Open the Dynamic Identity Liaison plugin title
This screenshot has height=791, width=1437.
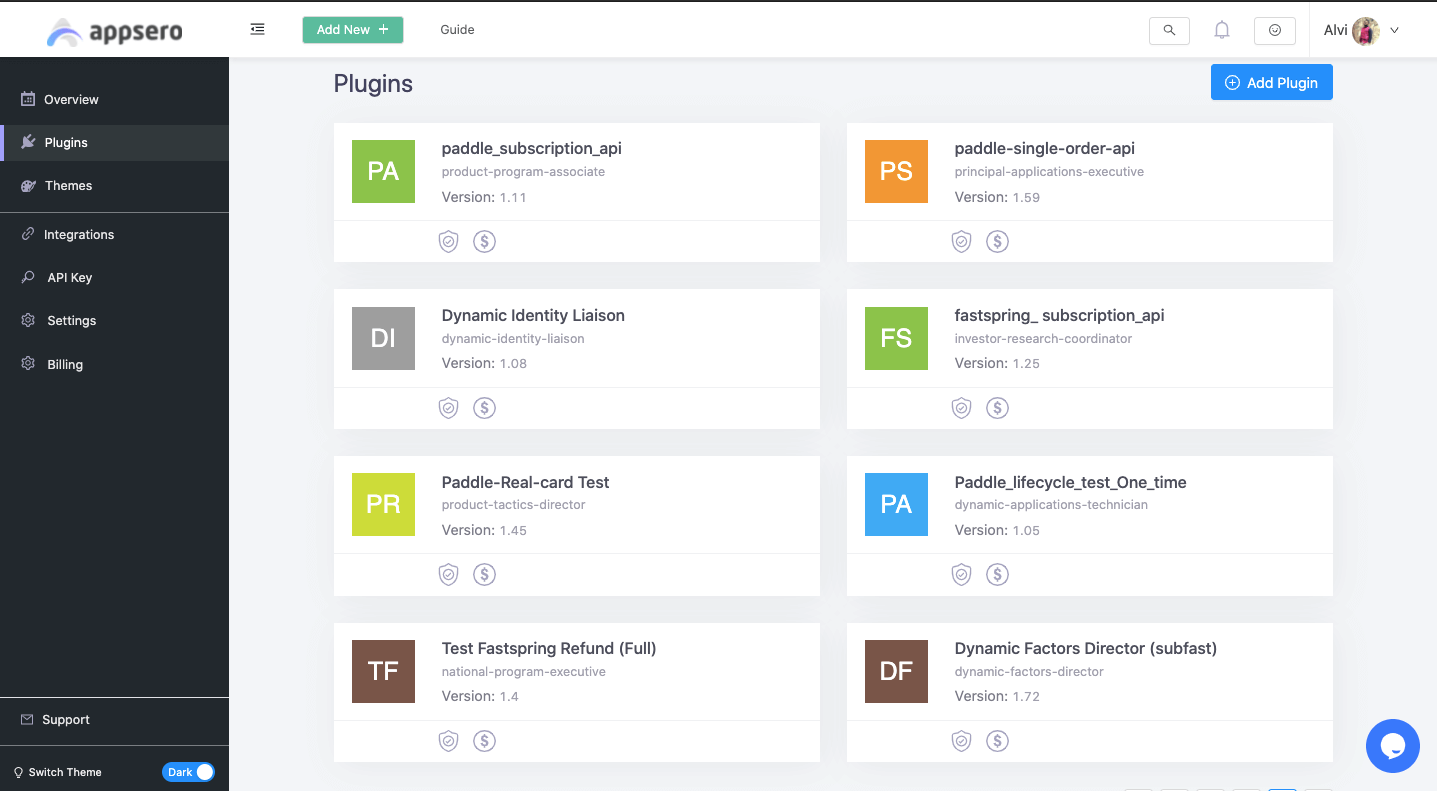[533, 315]
